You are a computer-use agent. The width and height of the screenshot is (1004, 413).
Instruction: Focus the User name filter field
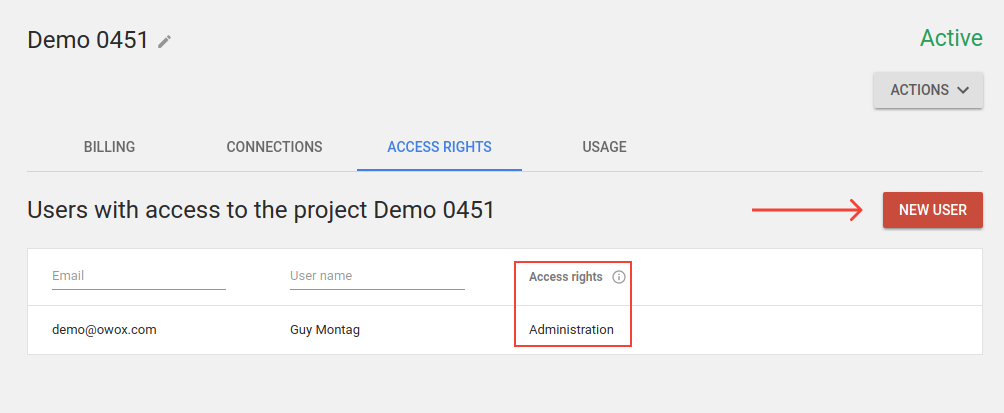tap(377, 277)
